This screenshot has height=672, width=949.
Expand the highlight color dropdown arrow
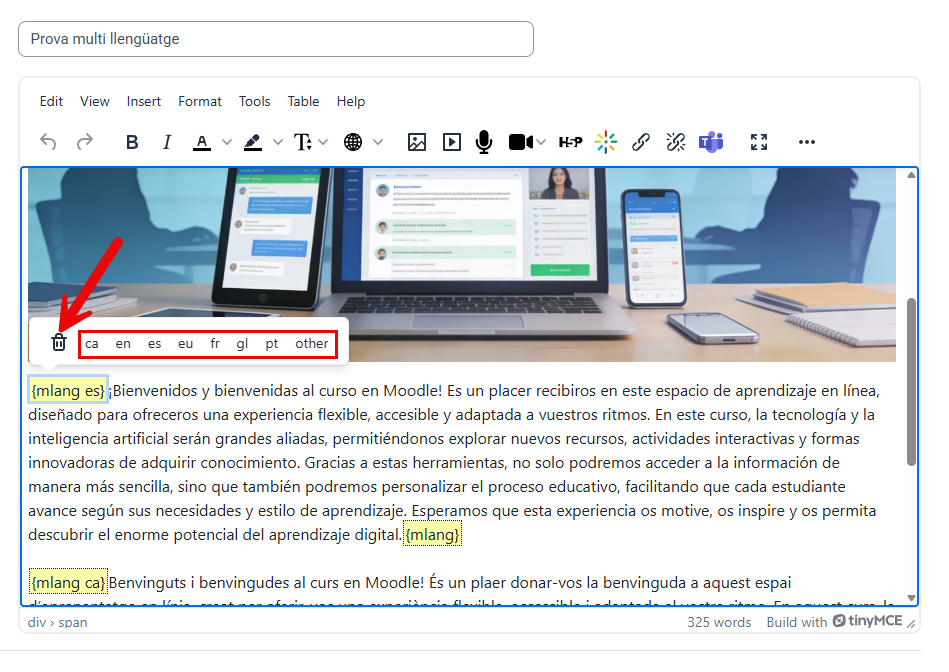(x=278, y=142)
